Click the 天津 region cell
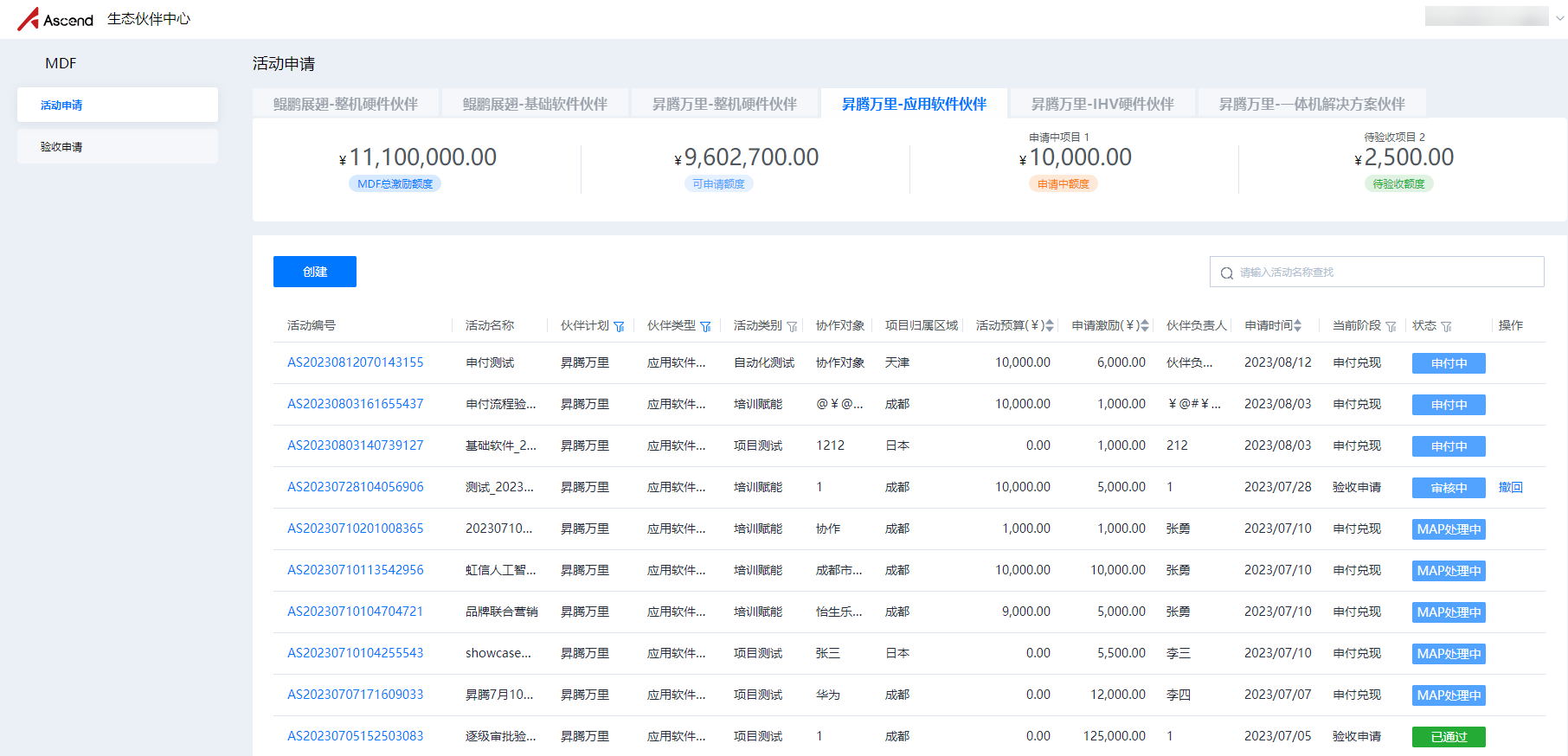1568x756 pixels. click(x=897, y=362)
